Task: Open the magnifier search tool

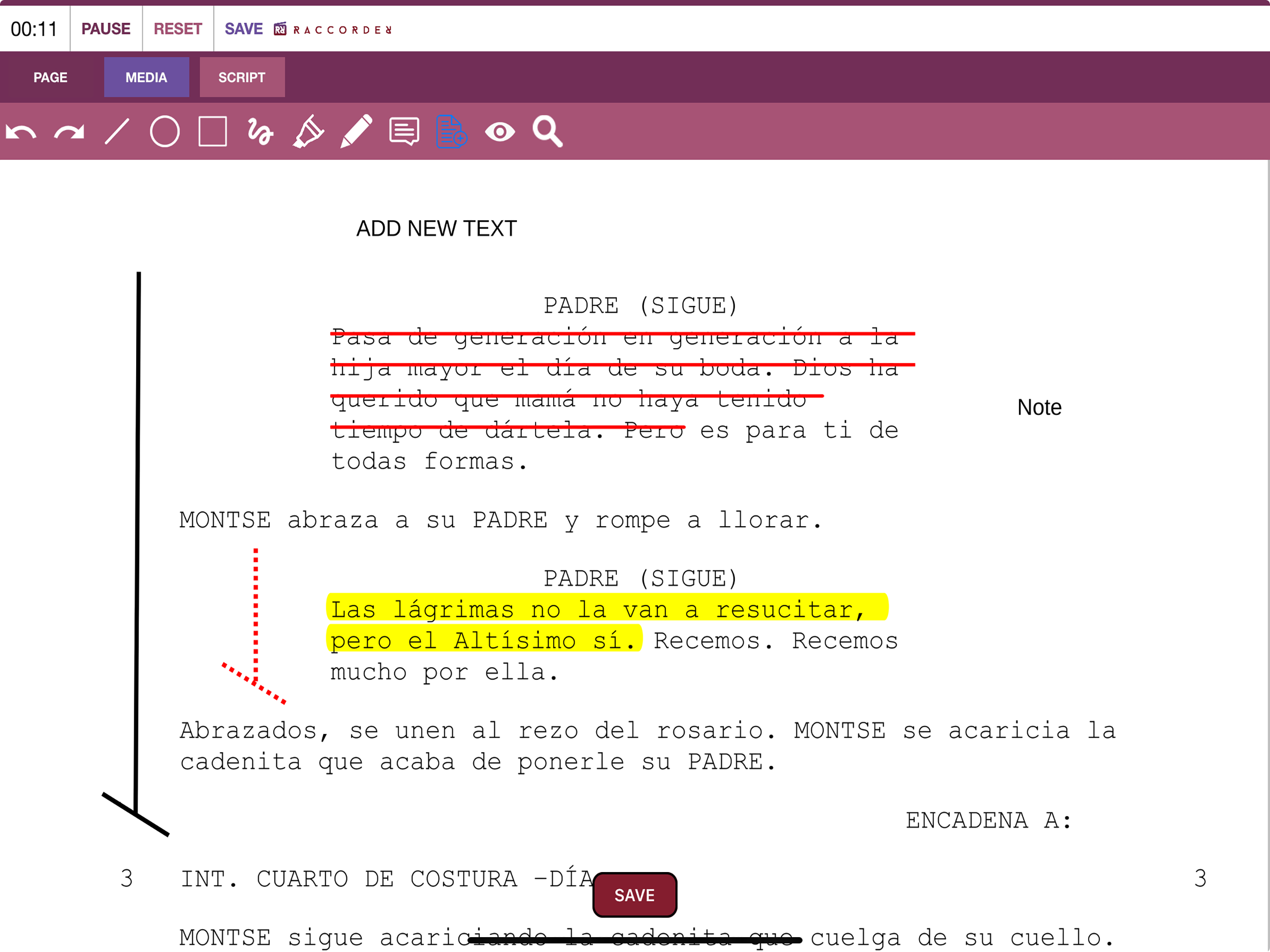Action: [547, 132]
